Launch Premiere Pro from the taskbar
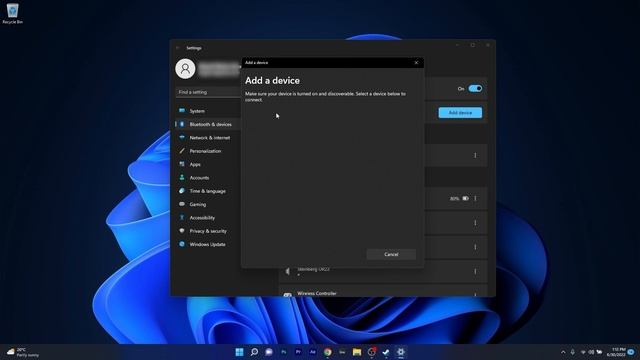This screenshot has height=360, width=640. coord(298,352)
